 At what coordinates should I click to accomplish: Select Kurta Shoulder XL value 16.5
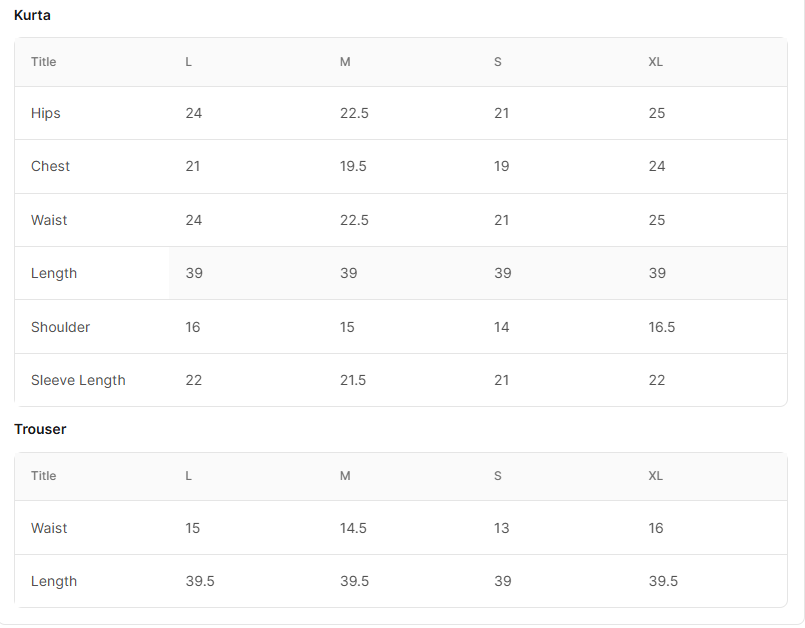pos(662,327)
